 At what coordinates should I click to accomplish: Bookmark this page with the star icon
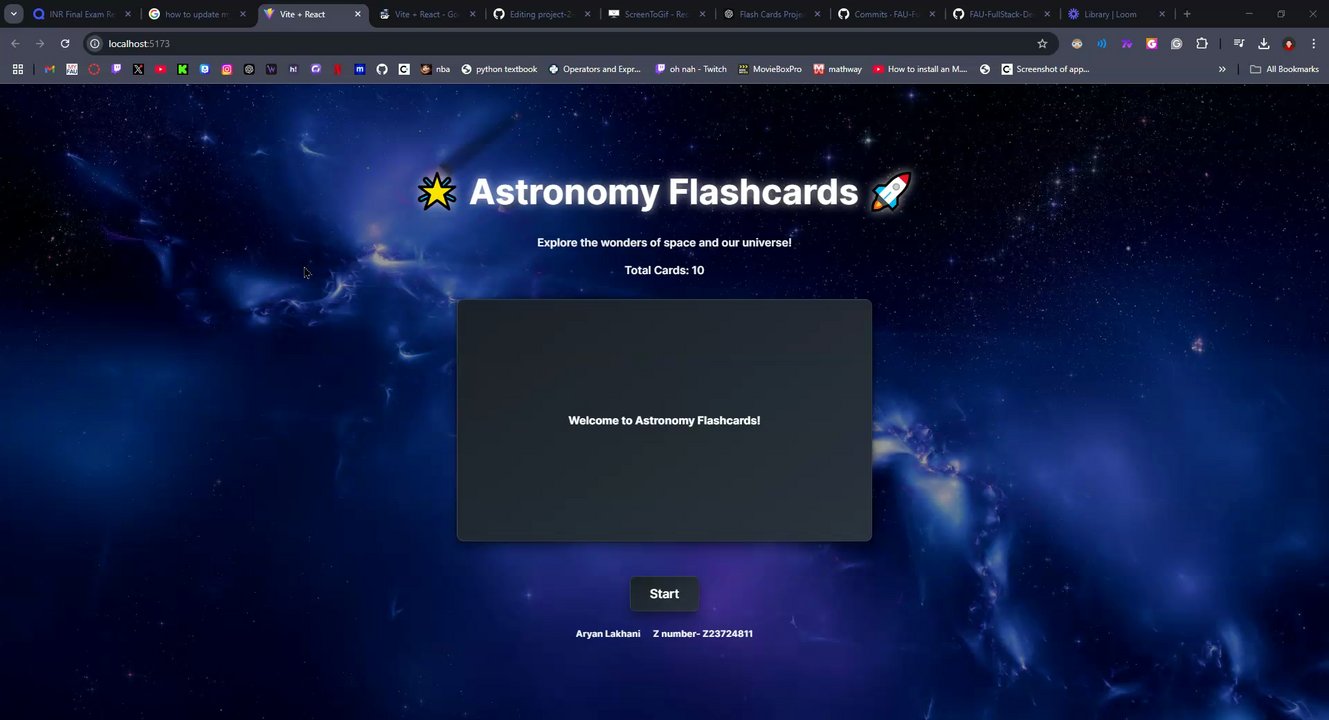(1042, 44)
